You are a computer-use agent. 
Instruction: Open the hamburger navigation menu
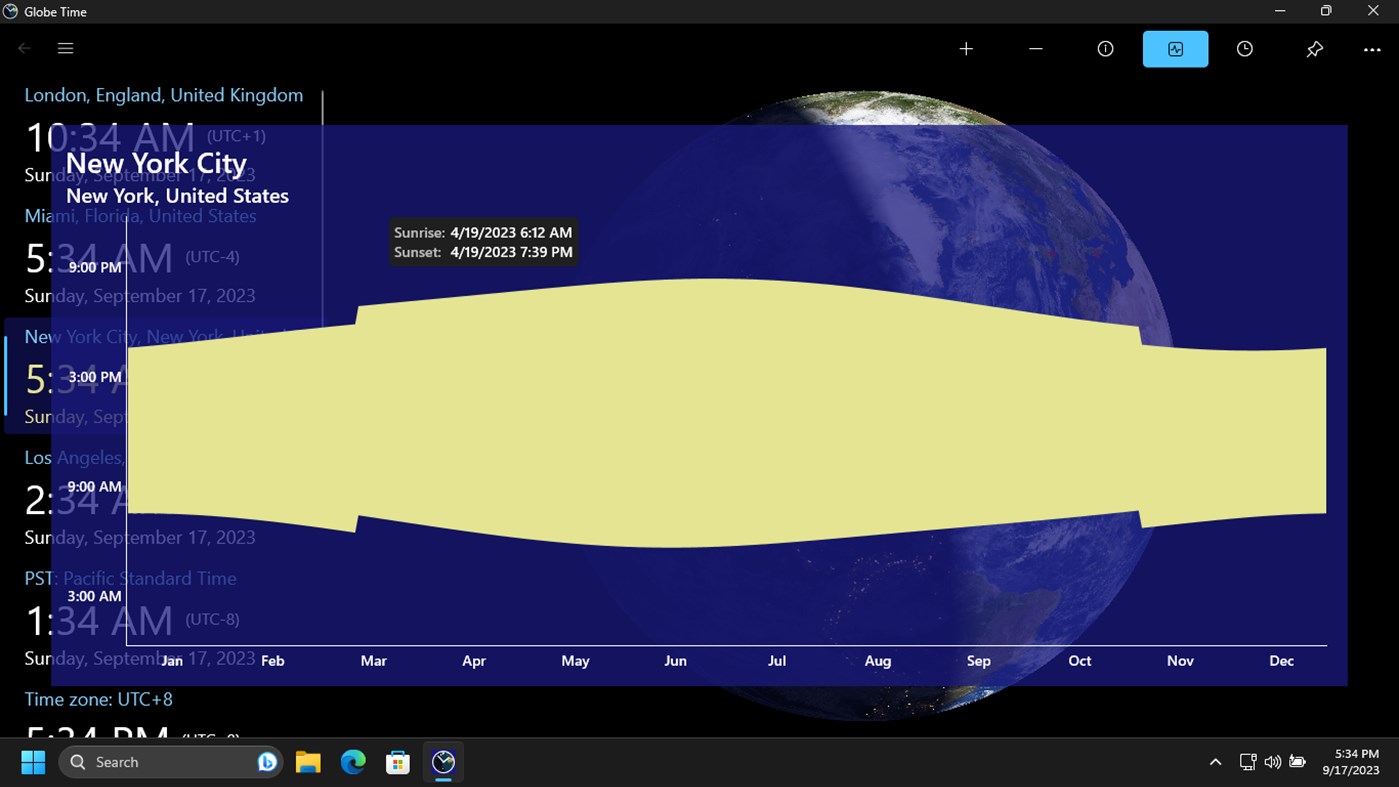point(66,48)
